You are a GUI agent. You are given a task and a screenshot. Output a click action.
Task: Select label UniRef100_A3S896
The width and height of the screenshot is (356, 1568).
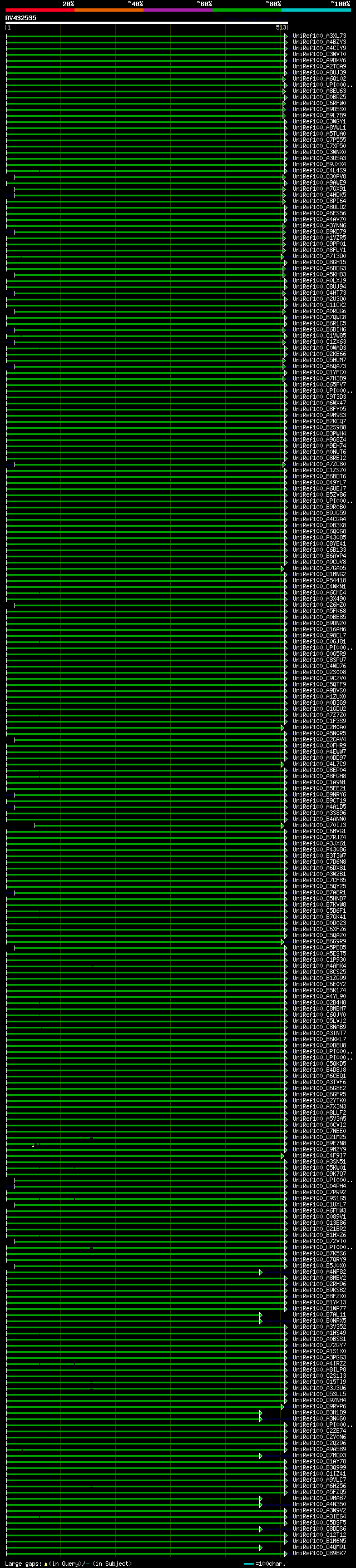[319, 813]
